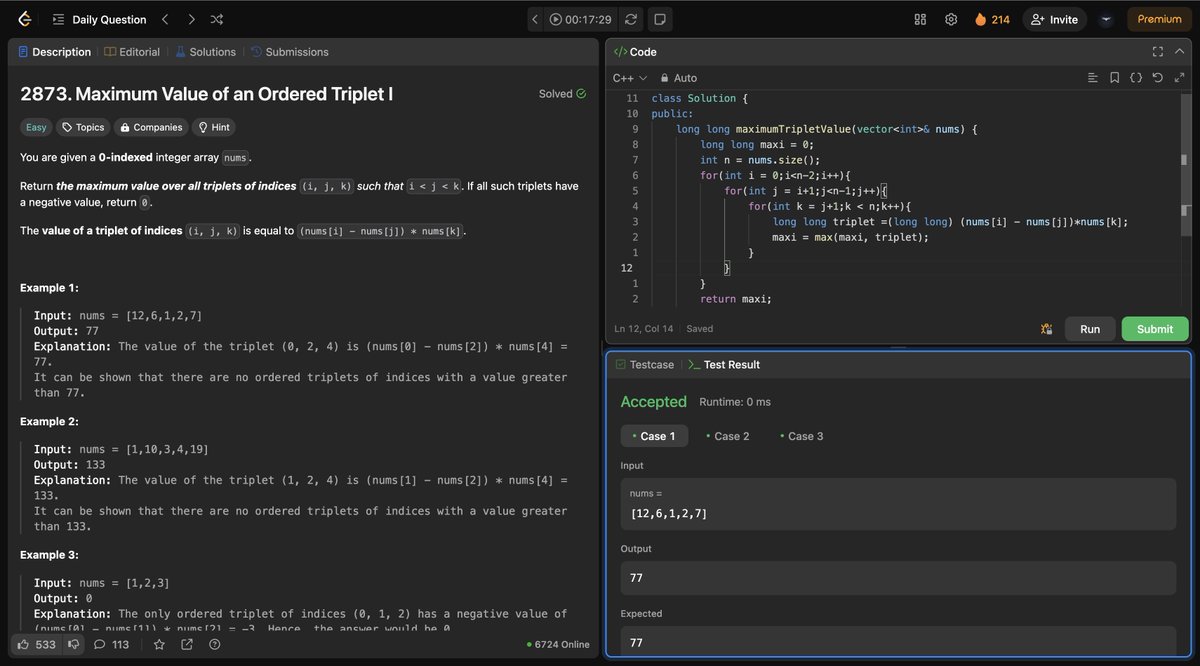This screenshot has width=1200, height=666.
Task: Star the problem as favorite
Action: [159, 645]
